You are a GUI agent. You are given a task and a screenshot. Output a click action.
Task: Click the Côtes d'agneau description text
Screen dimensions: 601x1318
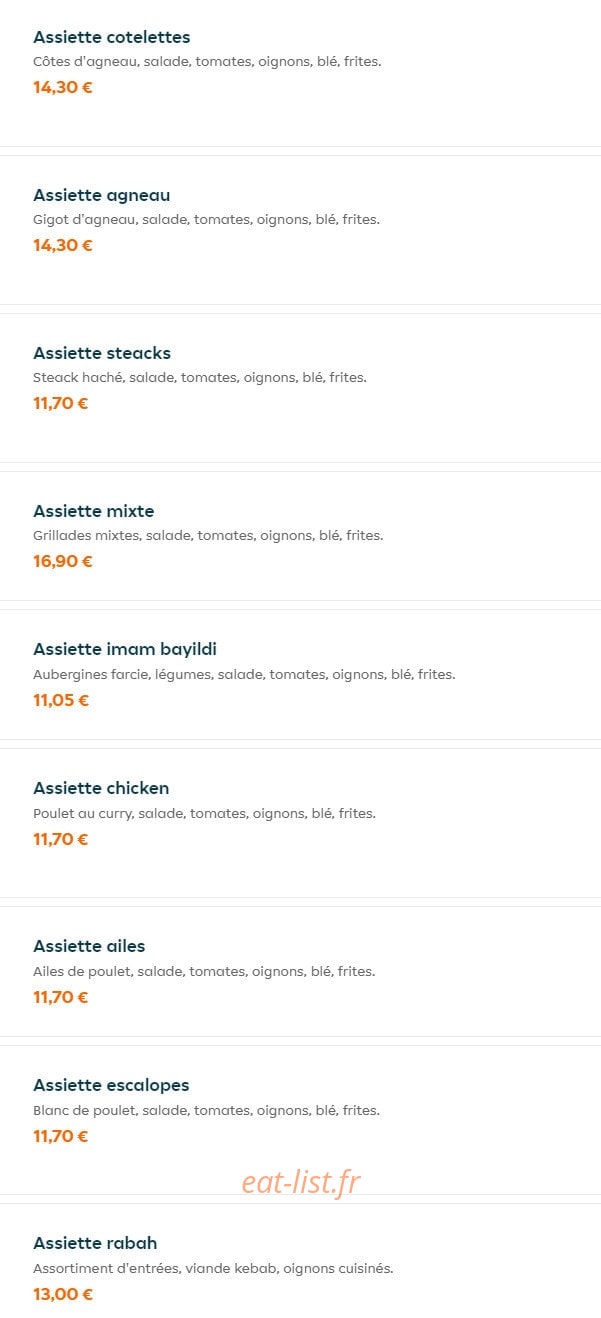[x=207, y=62]
